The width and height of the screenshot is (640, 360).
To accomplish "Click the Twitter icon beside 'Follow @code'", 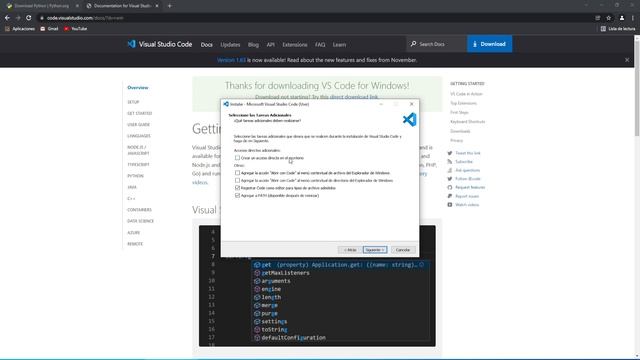I will pos(450,179).
